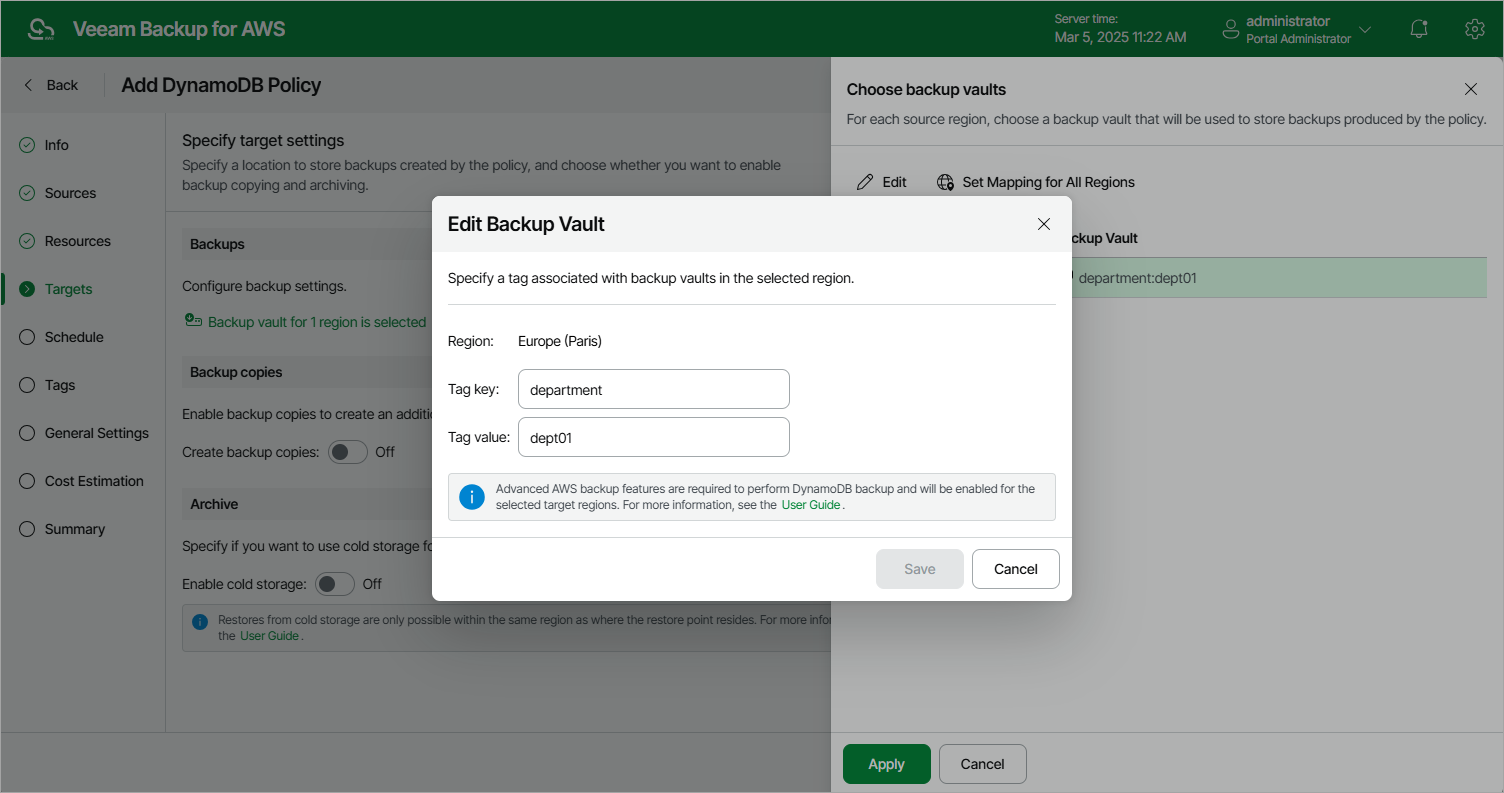The image size is (1504, 793).
Task: Open the Summary wizard step
Action: tap(75, 529)
